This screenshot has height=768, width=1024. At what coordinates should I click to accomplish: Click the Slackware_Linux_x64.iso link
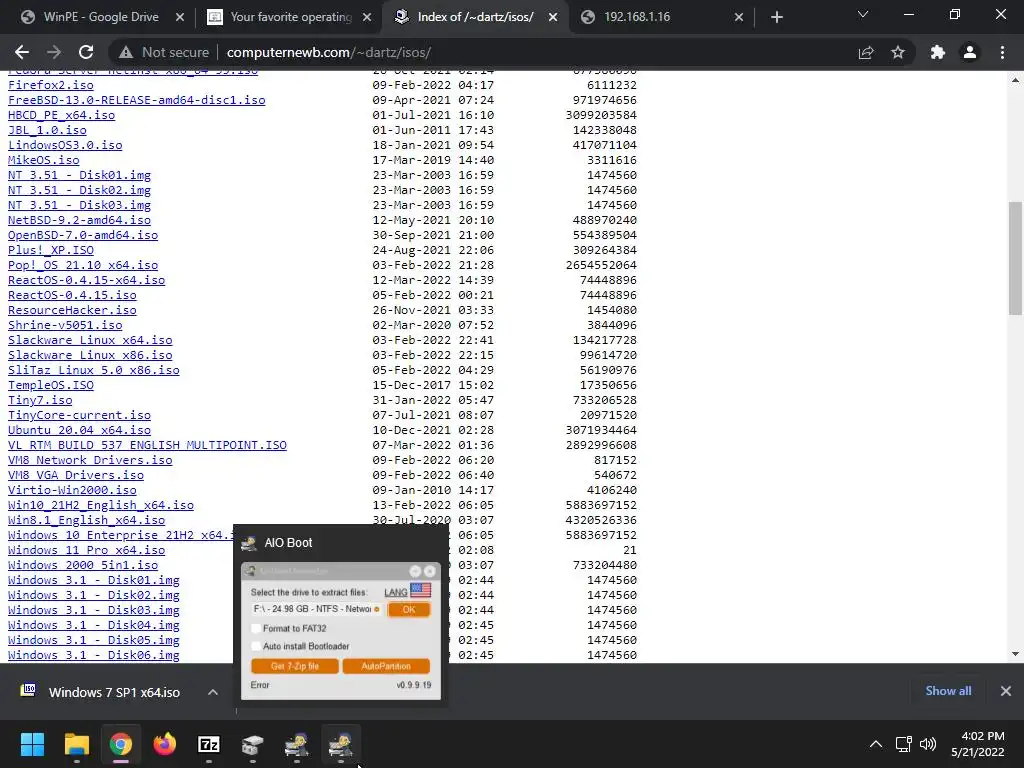click(x=90, y=340)
